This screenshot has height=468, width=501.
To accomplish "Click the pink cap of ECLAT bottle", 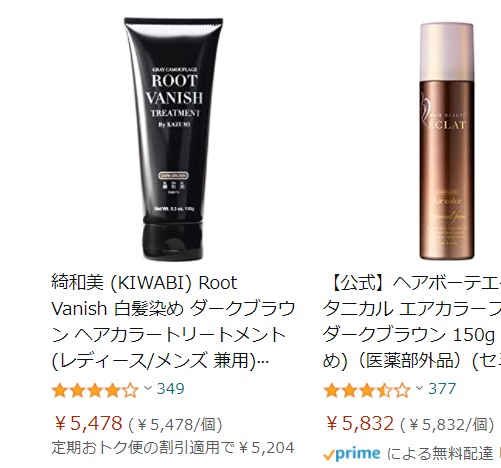I will pos(447,52).
